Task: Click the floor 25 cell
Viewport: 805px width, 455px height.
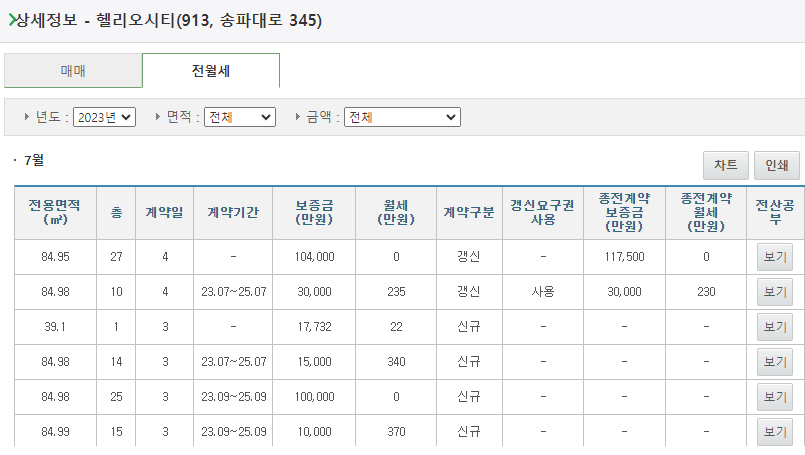Action: click(116, 396)
